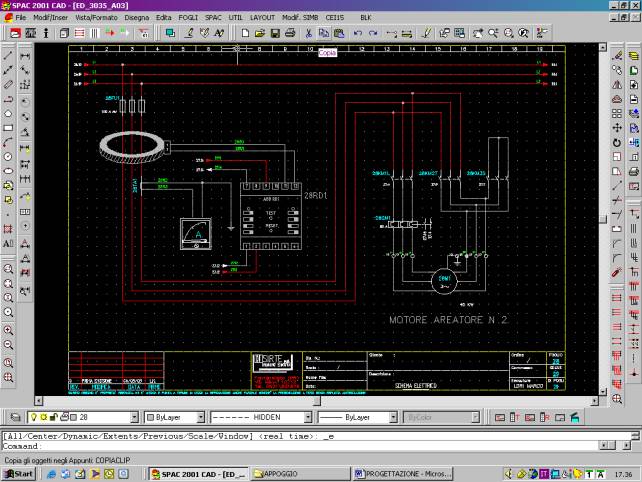Open the SPAC menu
This screenshot has width=642, height=482.
pyautogui.click(x=214, y=18)
